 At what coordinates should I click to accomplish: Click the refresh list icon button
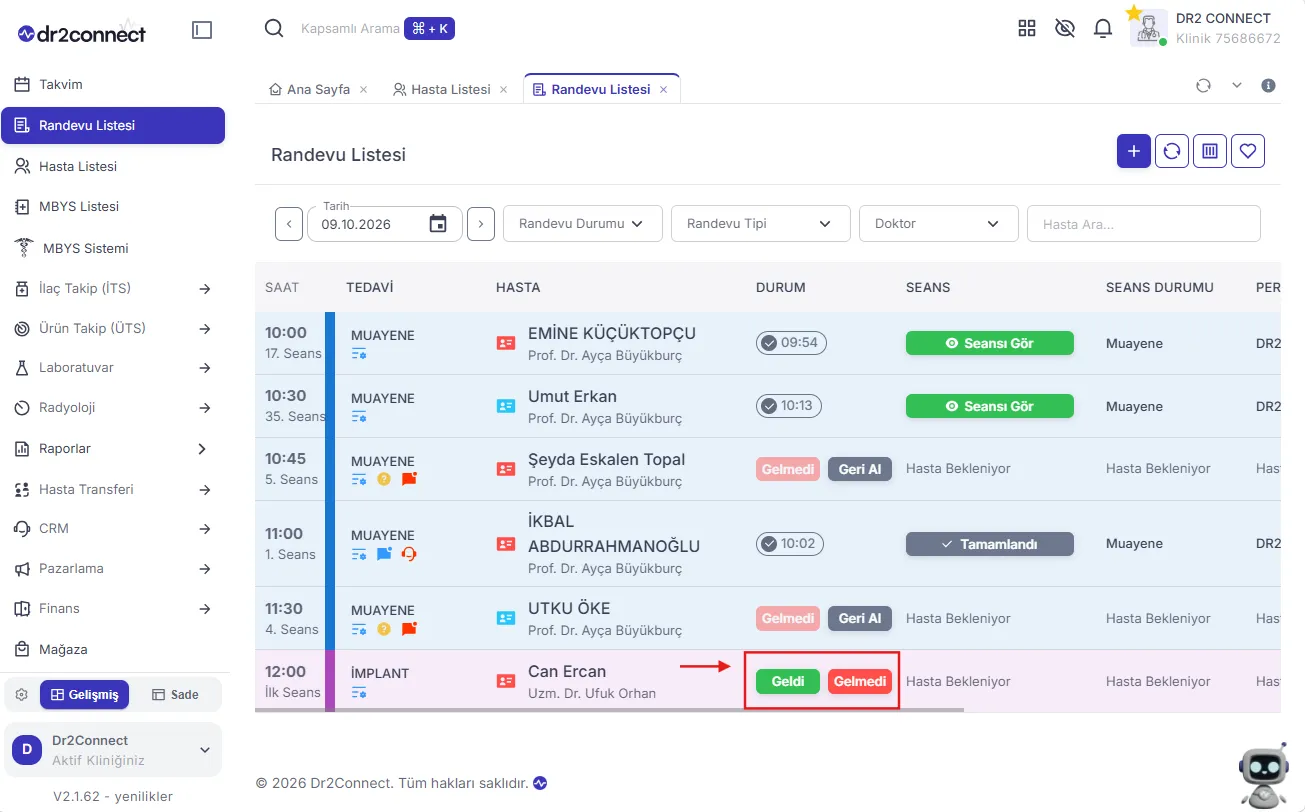click(x=1172, y=151)
